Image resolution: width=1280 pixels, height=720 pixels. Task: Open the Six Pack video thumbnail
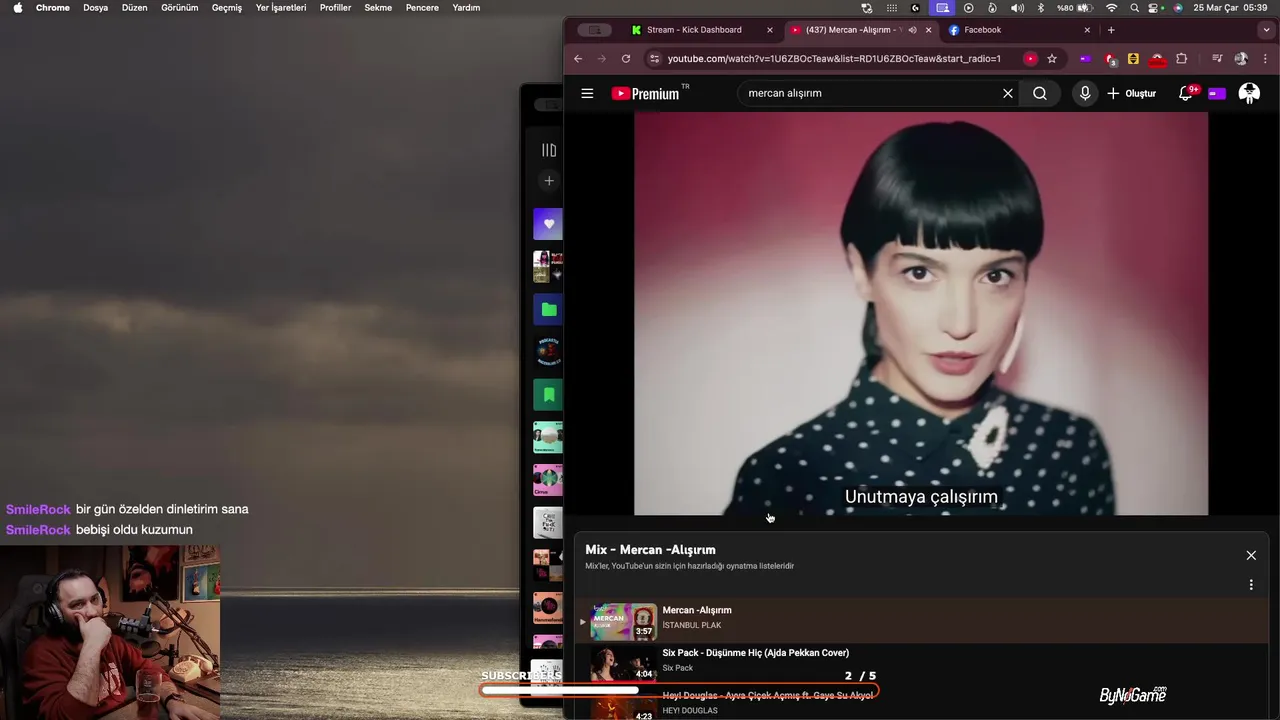624,664
